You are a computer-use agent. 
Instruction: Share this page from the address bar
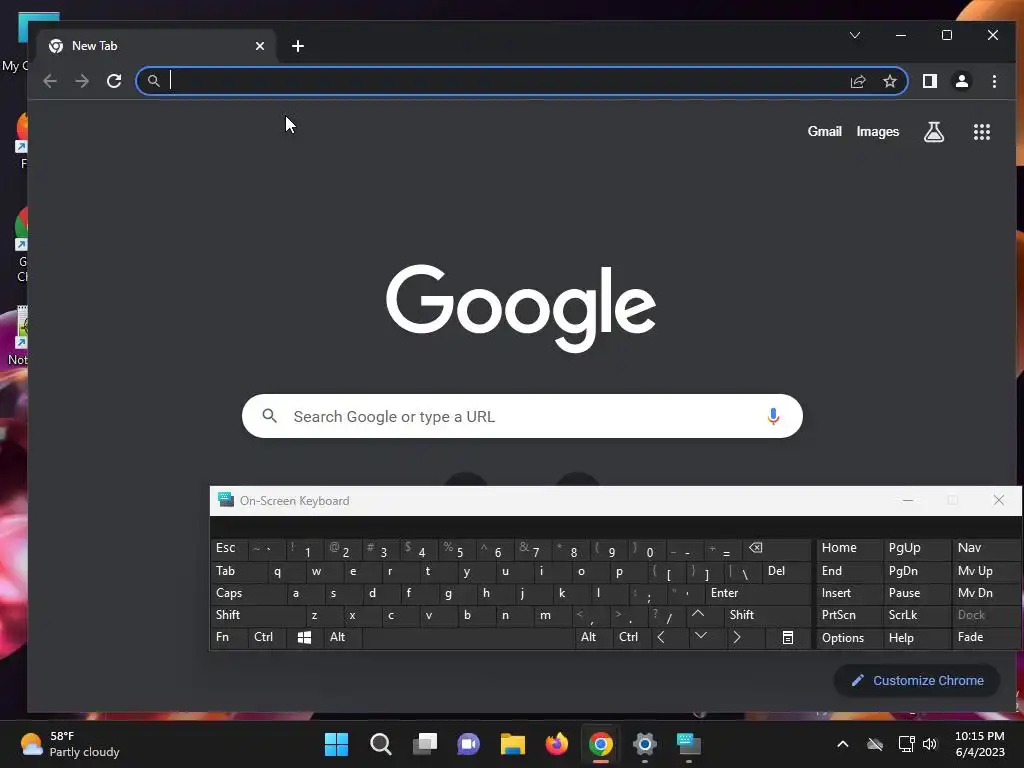(857, 81)
